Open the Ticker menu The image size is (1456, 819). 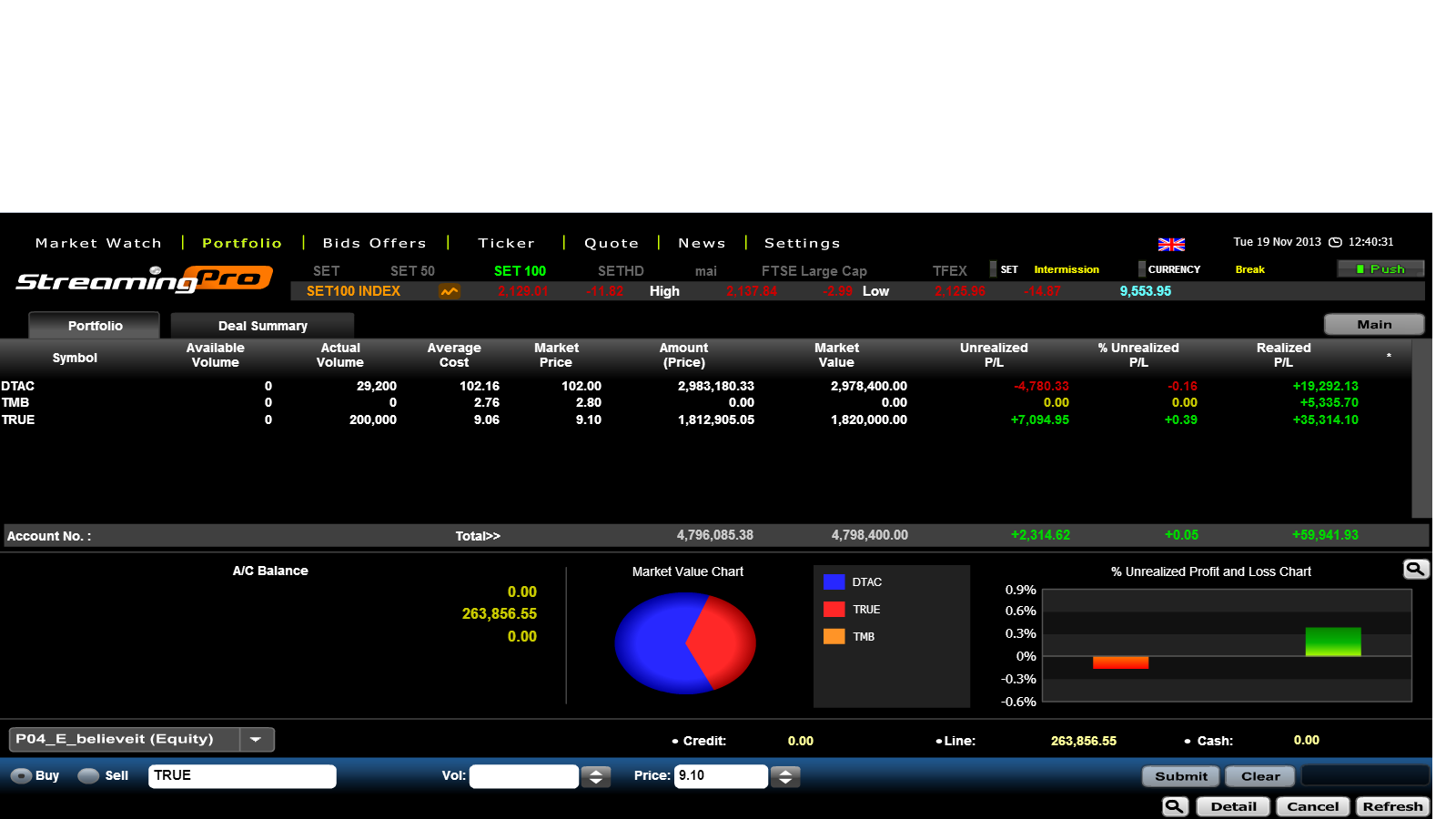coord(506,243)
